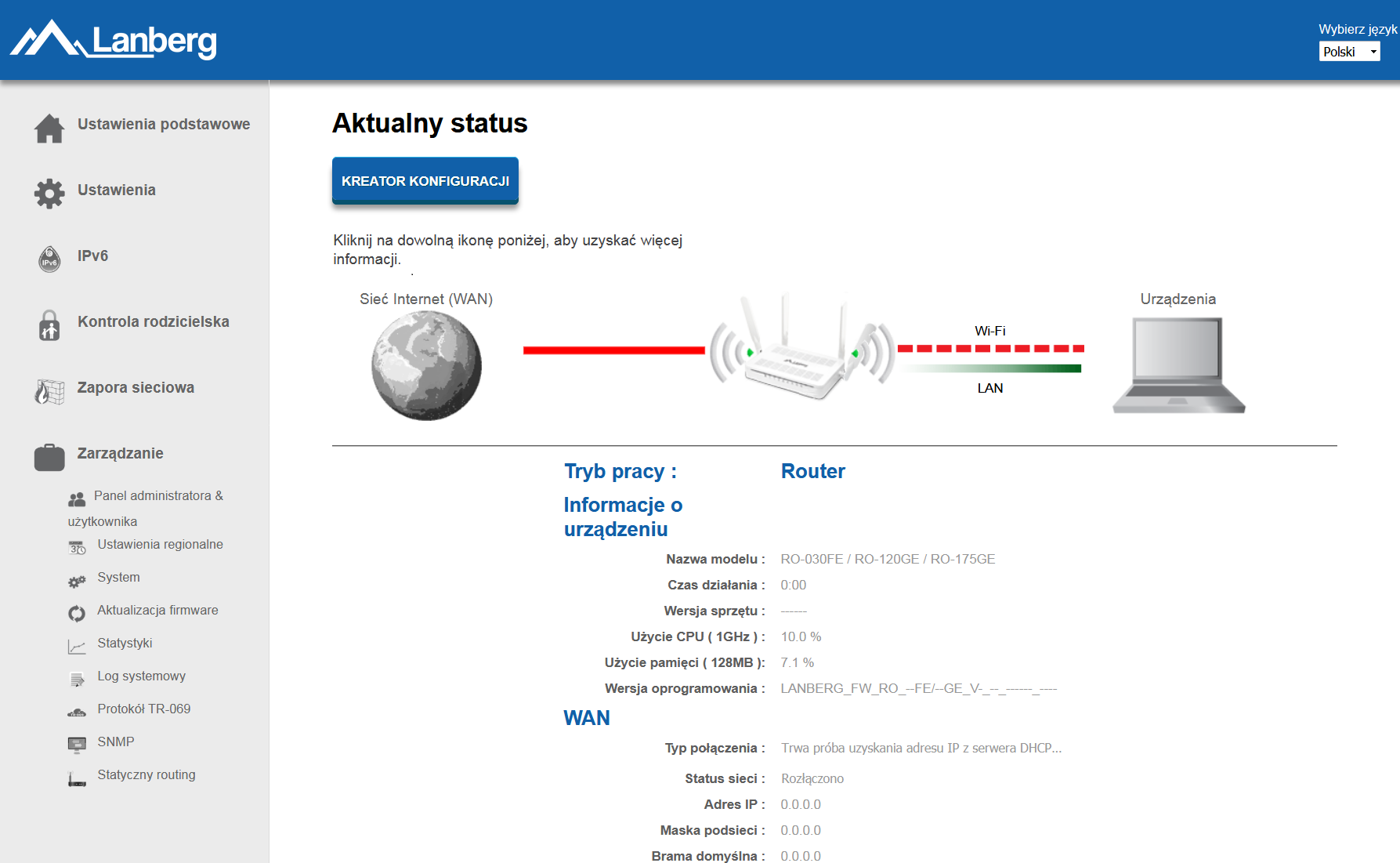Go to Log systemowy
1400x863 pixels.
[141, 676]
